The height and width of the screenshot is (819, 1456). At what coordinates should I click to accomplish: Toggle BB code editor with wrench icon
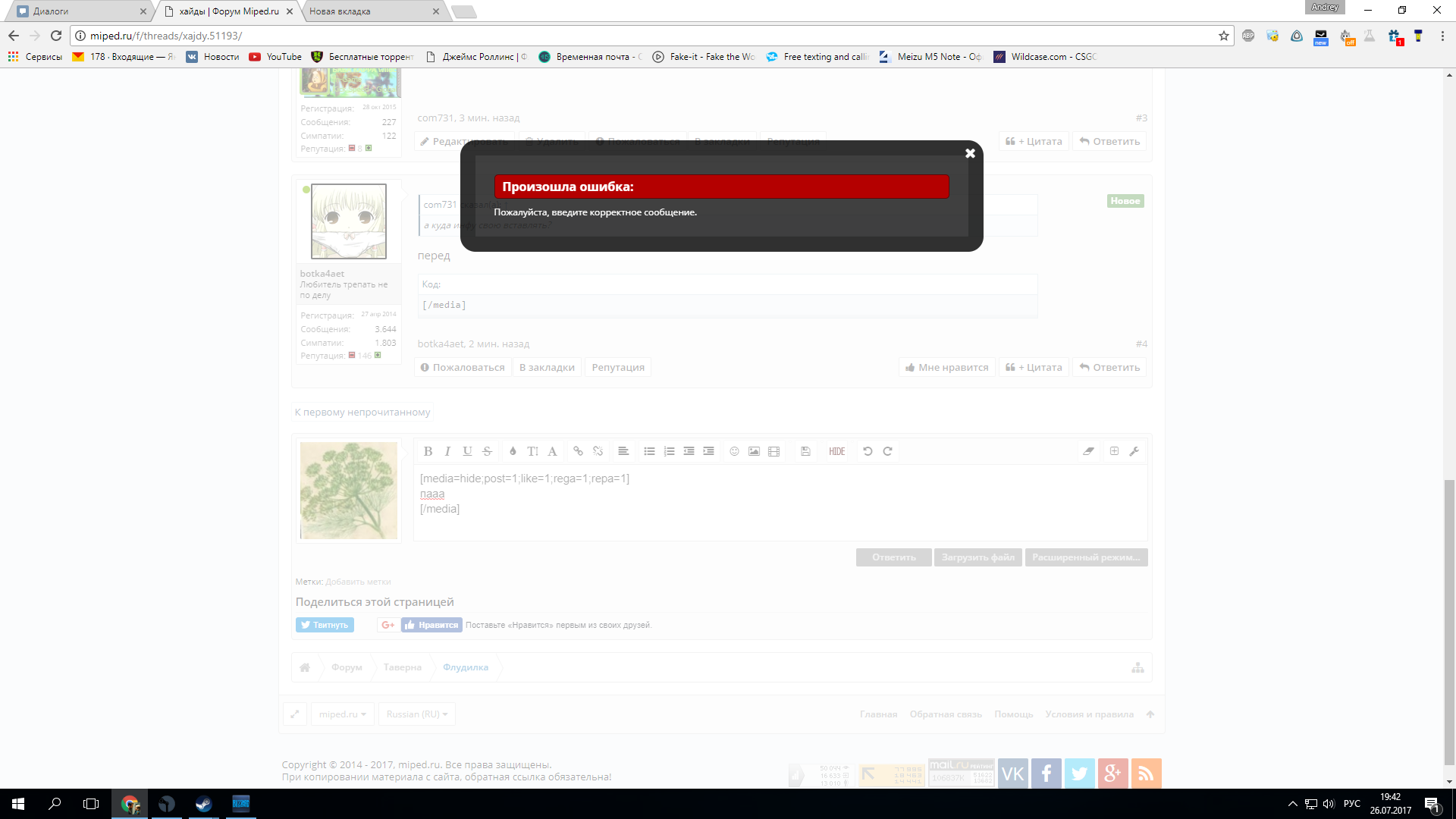[x=1134, y=451]
